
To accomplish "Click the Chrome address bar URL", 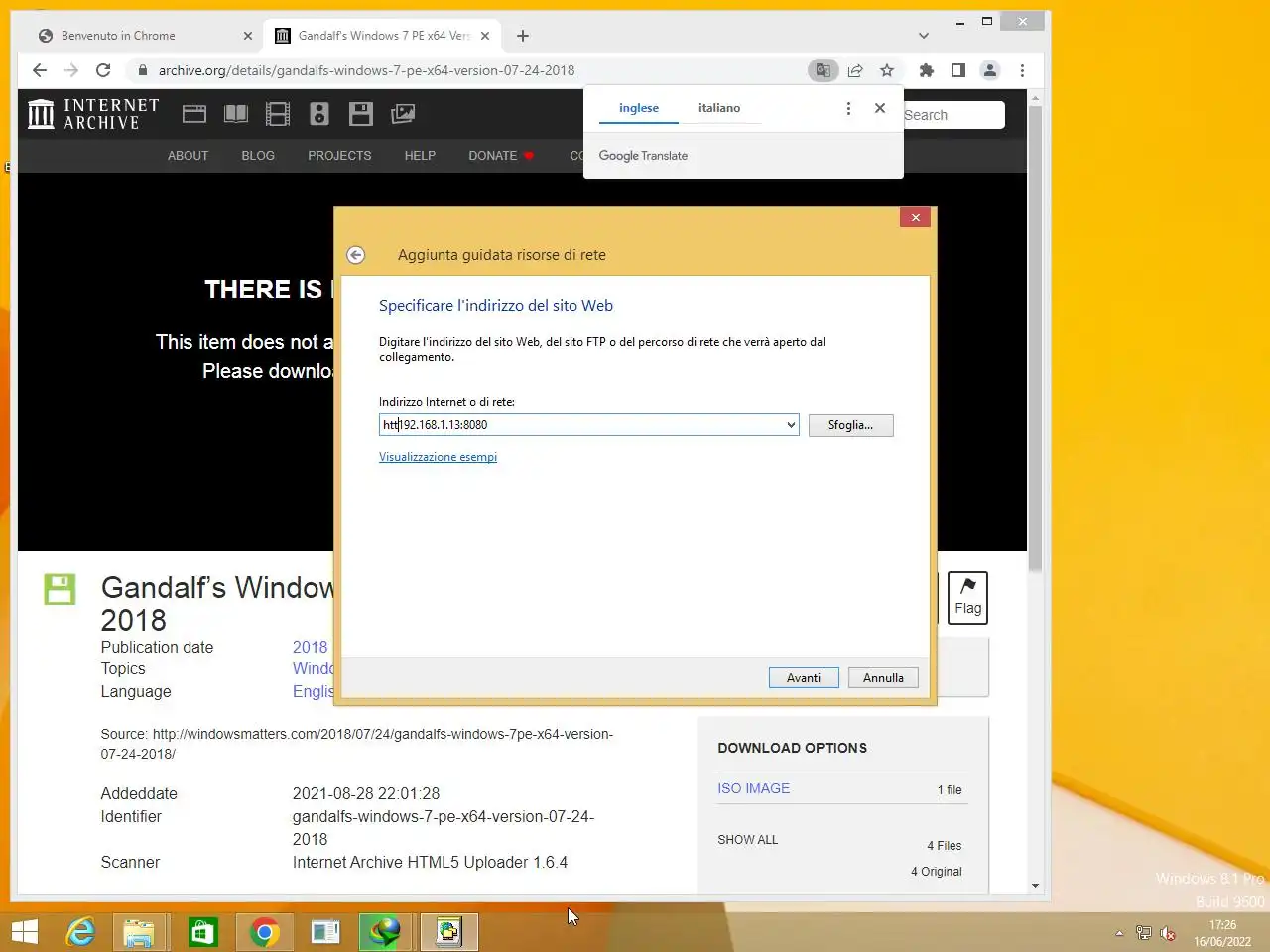I will pos(366,70).
